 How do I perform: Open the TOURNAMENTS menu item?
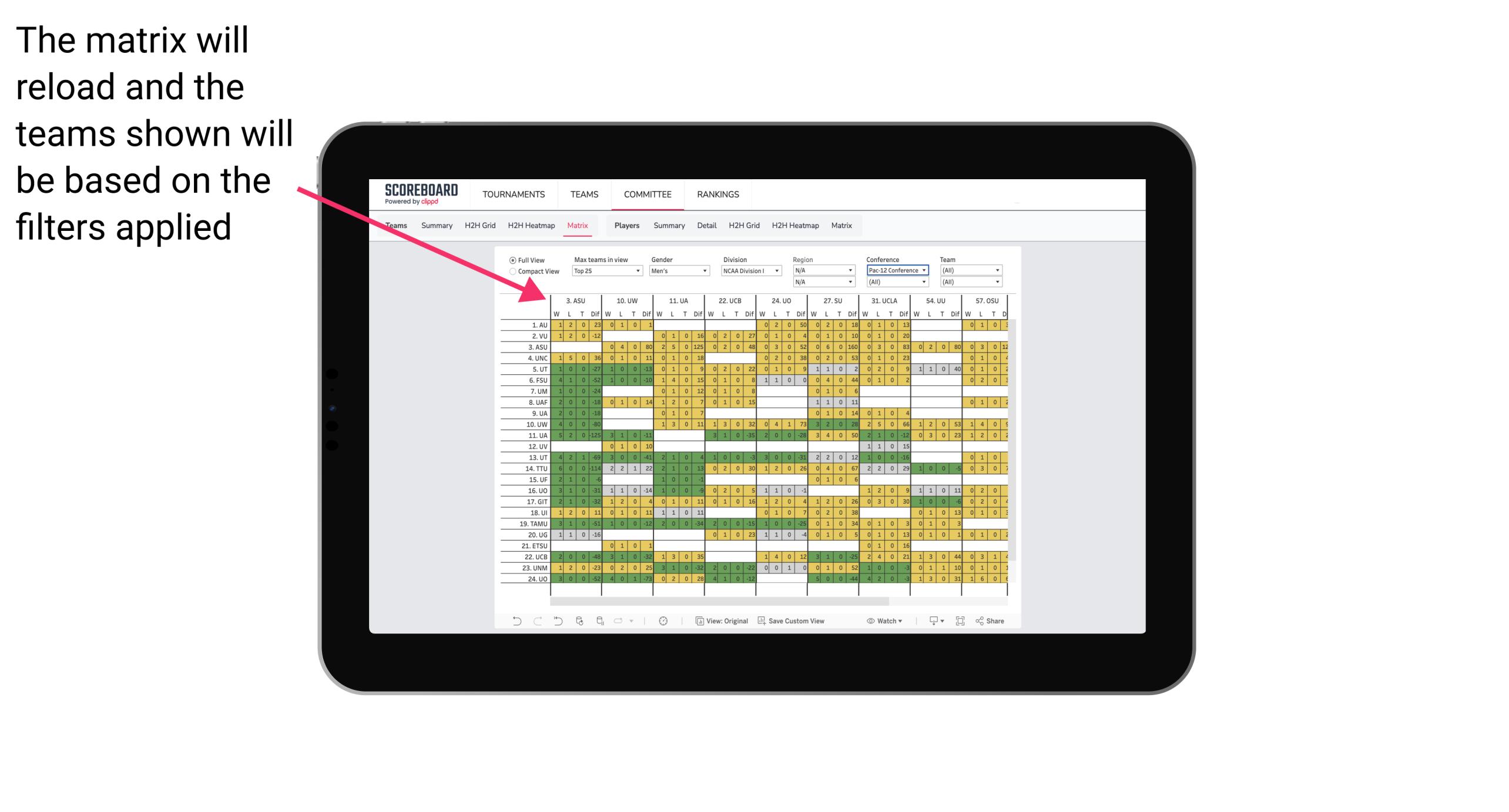tap(512, 194)
